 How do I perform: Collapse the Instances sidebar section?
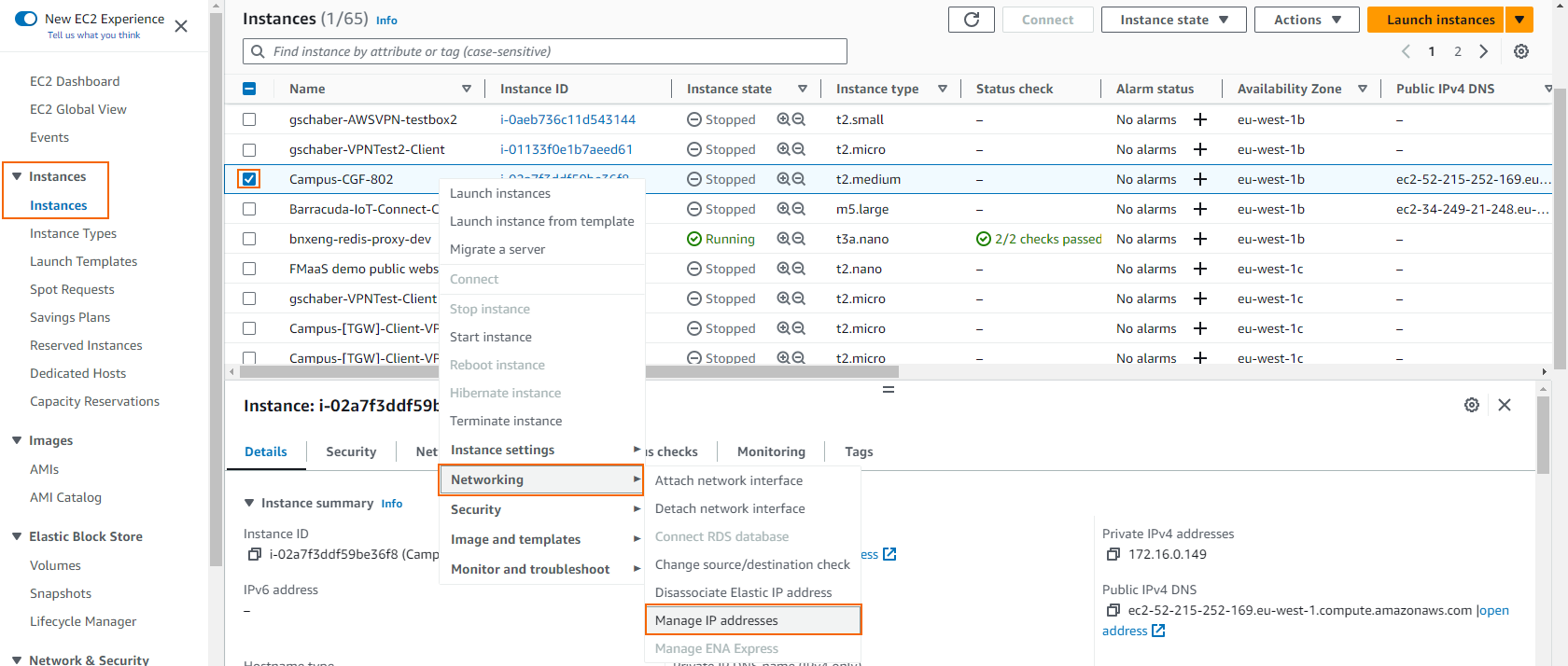click(x=17, y=176)
